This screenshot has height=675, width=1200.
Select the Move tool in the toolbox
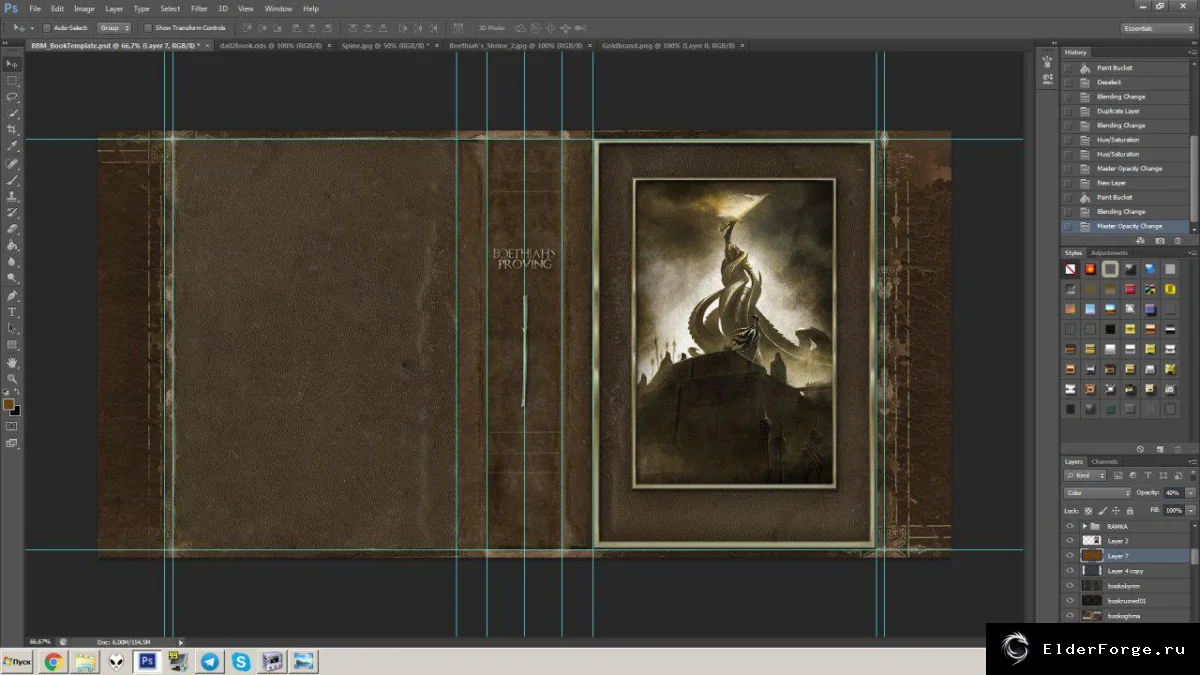[12, 63]
